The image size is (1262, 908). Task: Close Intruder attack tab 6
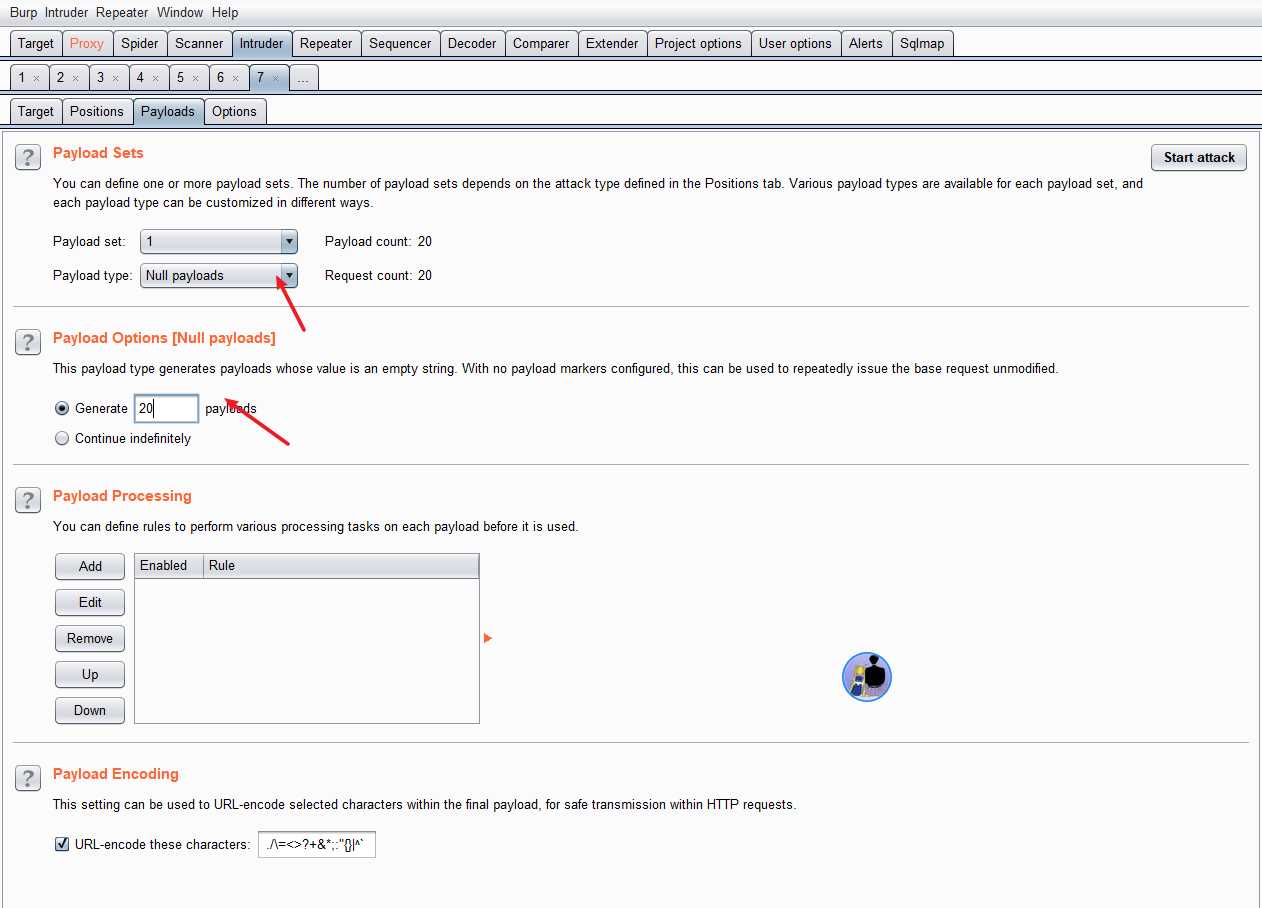pyautogui.click(x=235, y=78)
